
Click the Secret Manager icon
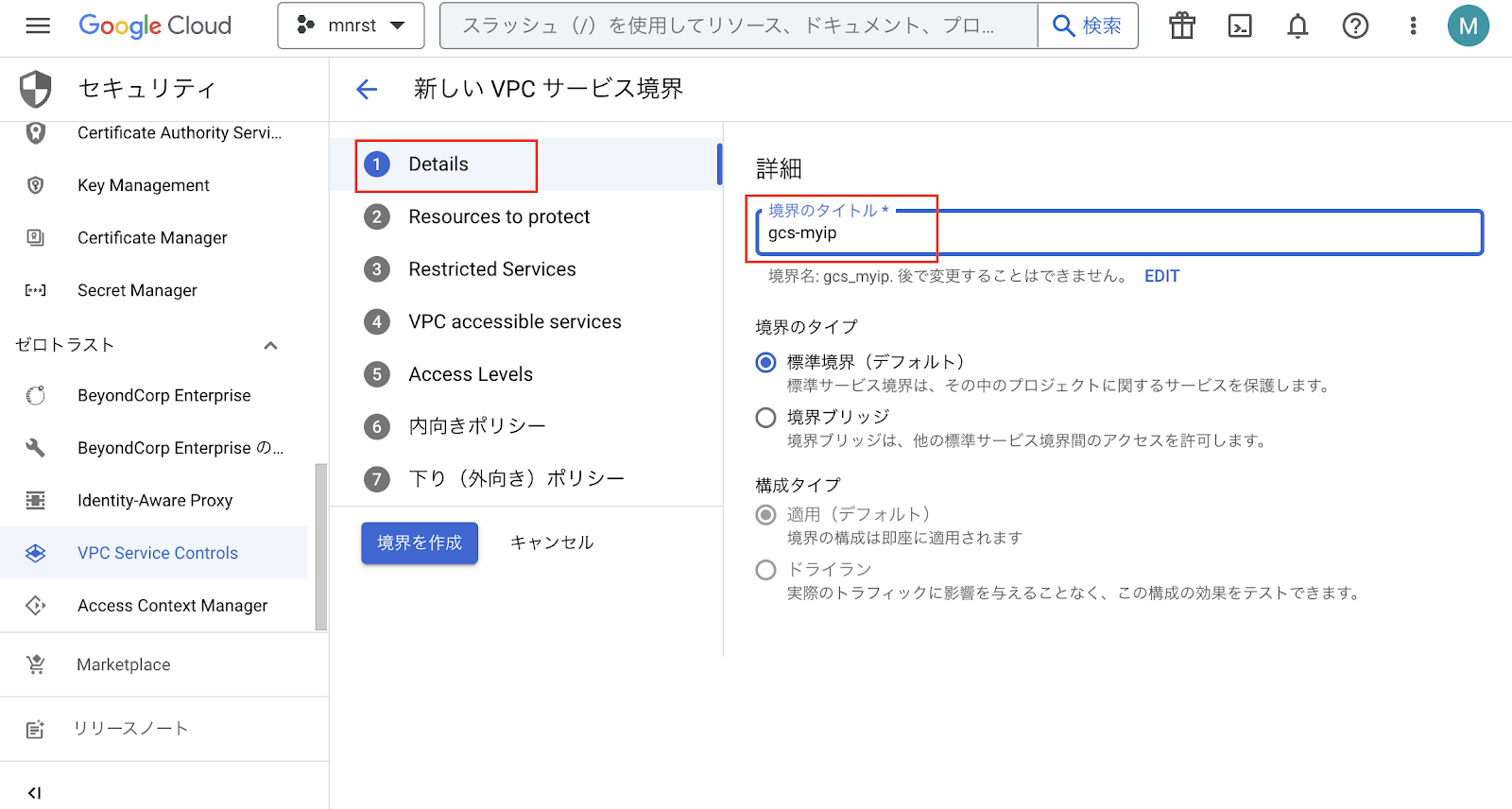point(36,290)
